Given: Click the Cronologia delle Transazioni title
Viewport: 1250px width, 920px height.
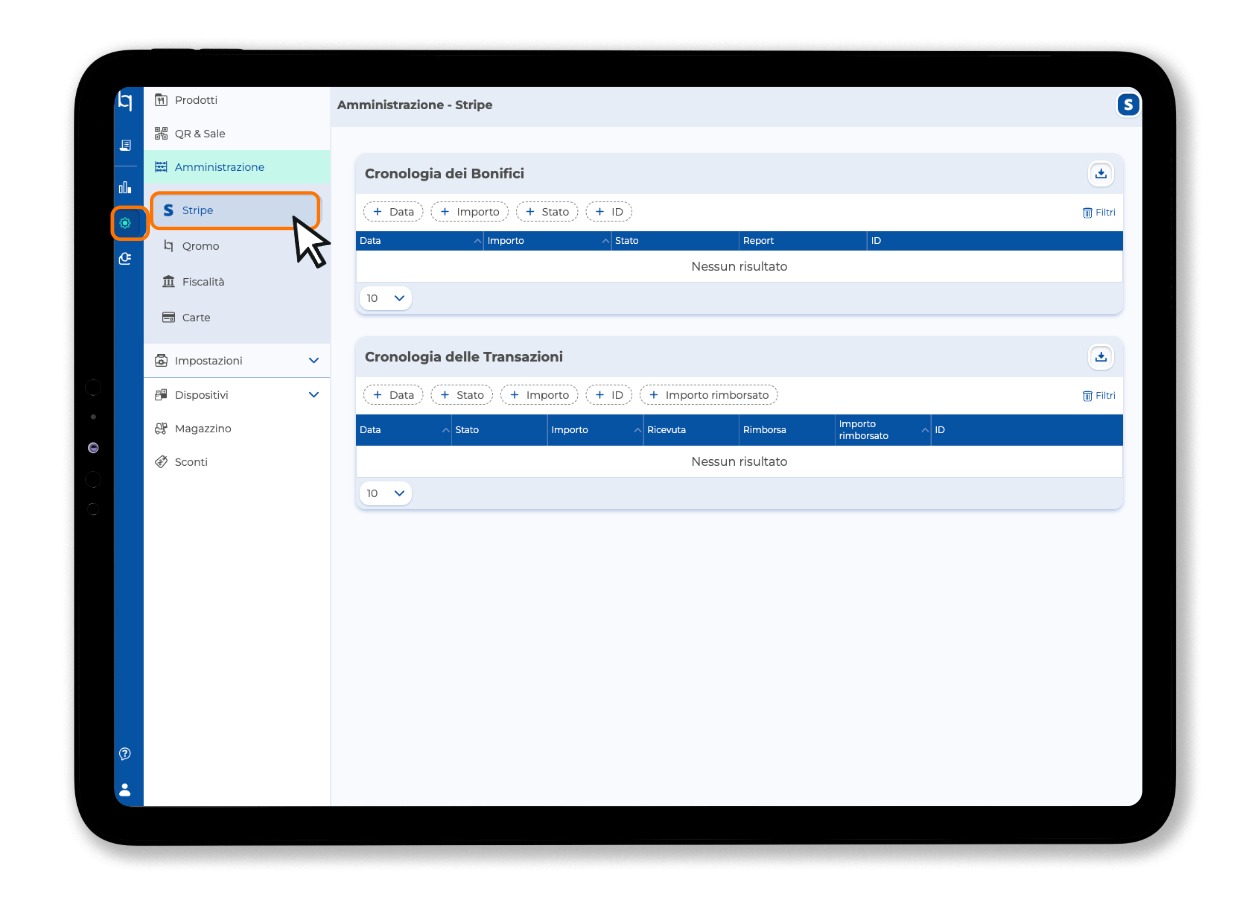Looking at the screenshot, I should point(464,357).
